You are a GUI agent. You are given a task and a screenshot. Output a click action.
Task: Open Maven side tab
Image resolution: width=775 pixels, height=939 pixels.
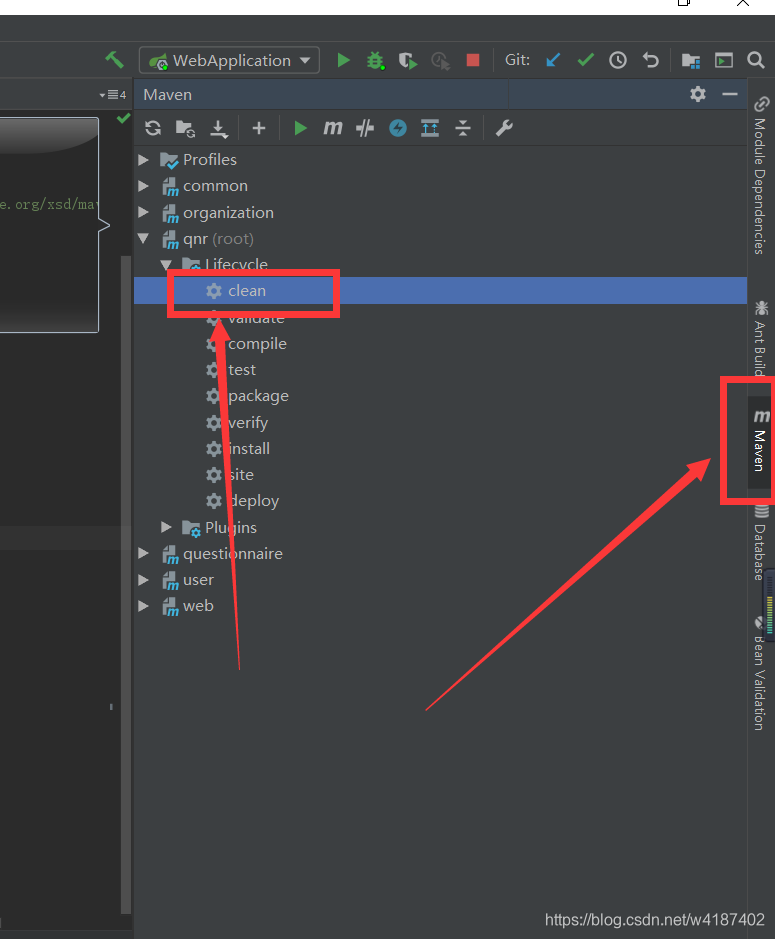(761, 442)
